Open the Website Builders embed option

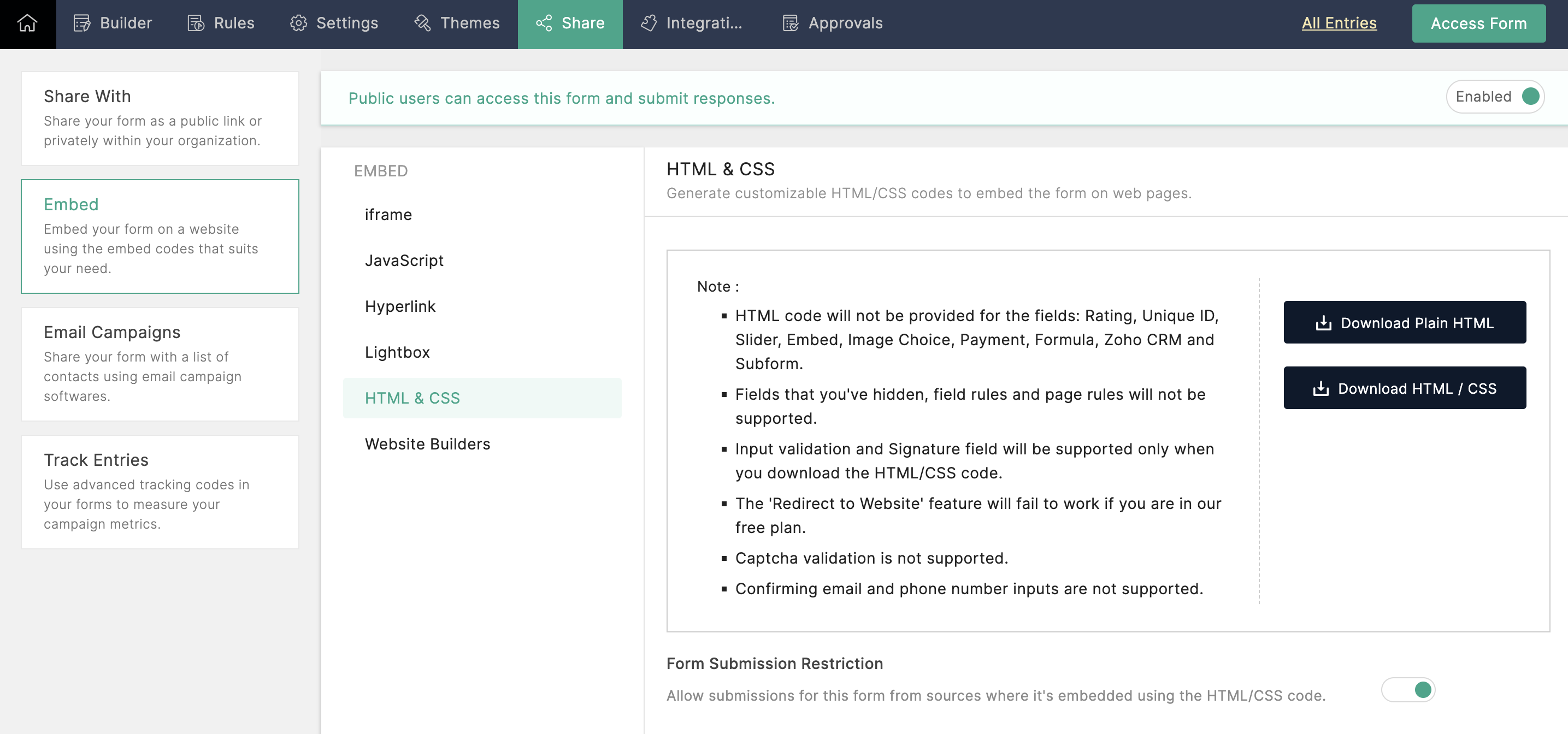427,445
